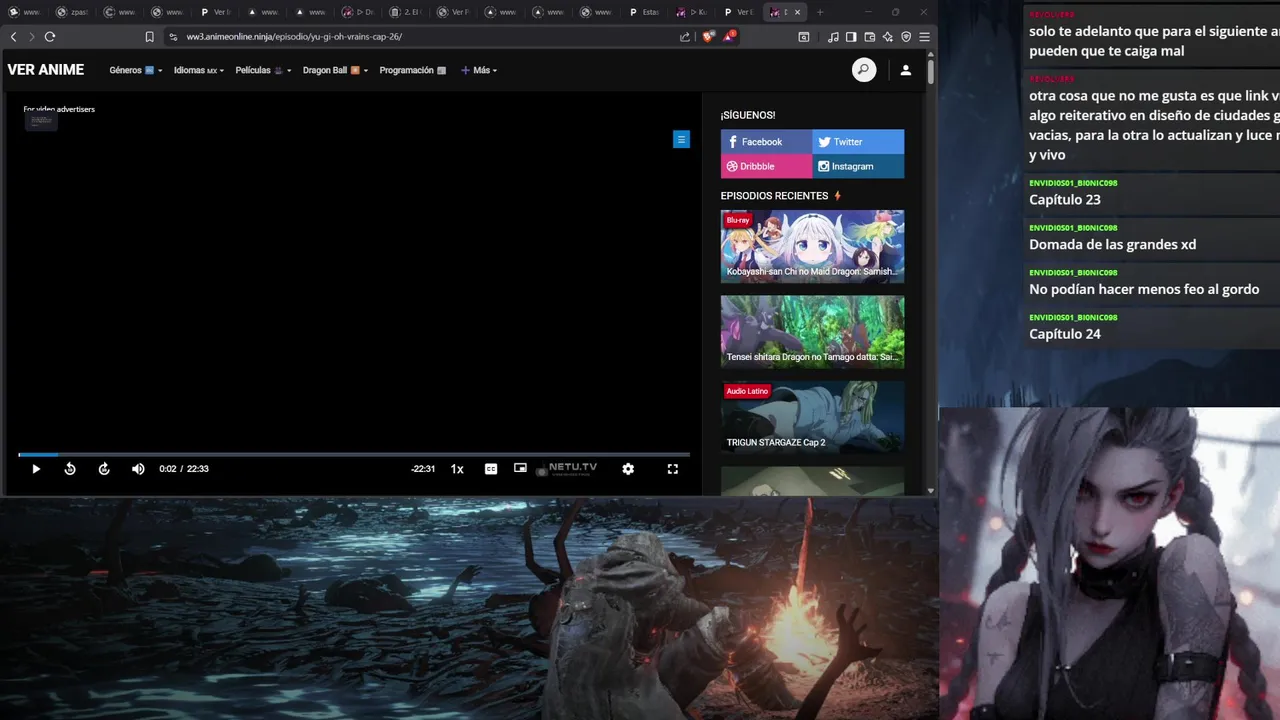Viewport: 1280px width, 720px height.
Task: Open the music note playlist icon
Action: coord(833,37)
